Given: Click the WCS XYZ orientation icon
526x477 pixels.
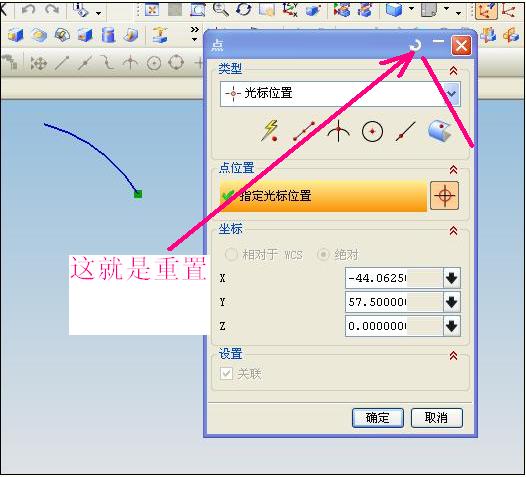Looking at the screenshot, I should pyautogui.click(x=290, y=9).
